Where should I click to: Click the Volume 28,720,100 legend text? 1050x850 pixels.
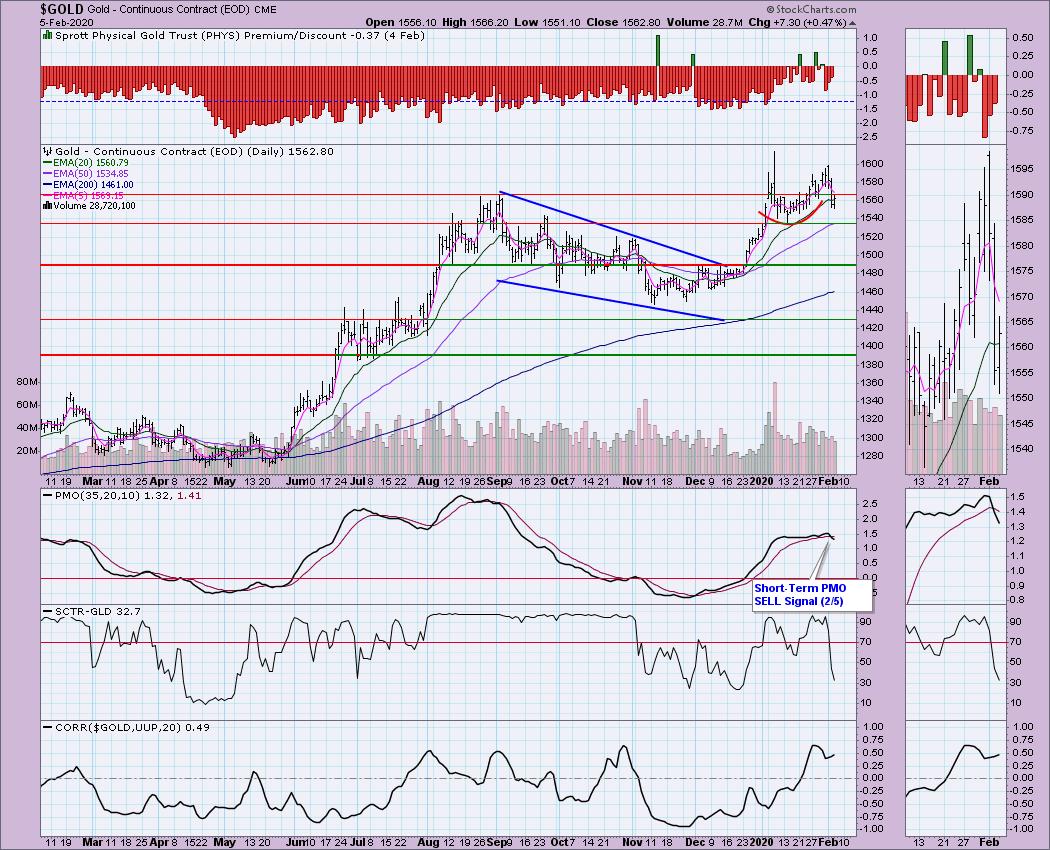tap(94, 206)
